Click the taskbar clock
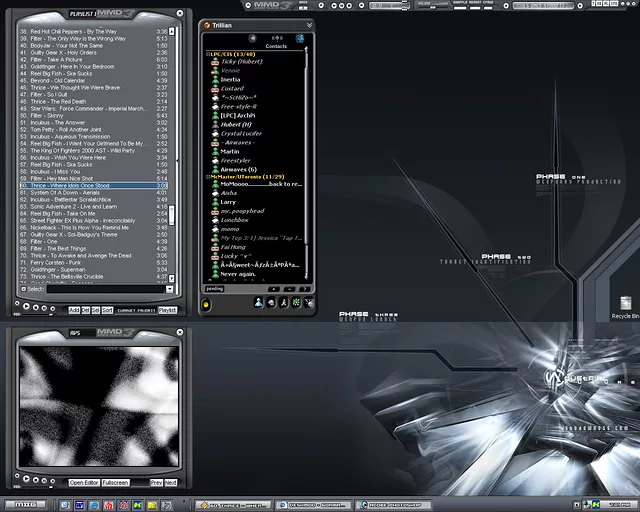 619,505
